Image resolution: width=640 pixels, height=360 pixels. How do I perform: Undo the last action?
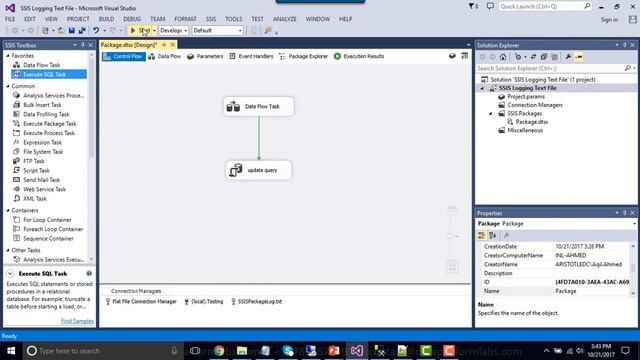coord(96,31)
